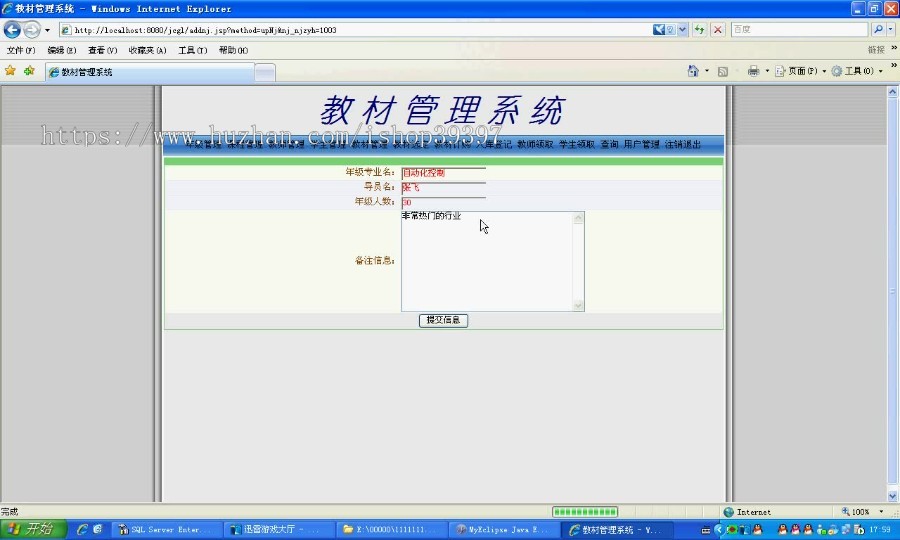Launch Internet Explorer from quick launch
900x540 pixels.
[82, 529]
